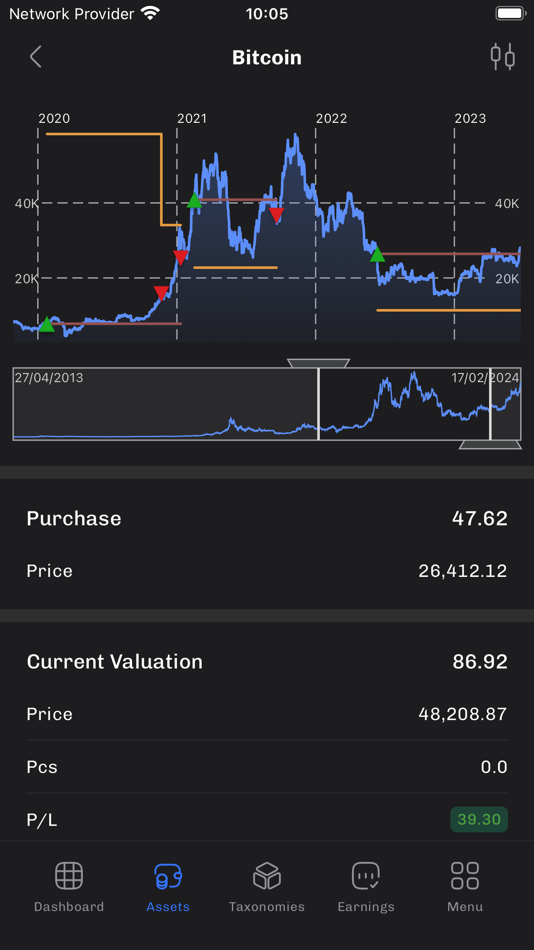Open the Dashboard tab
Viewport: 534px width, 950px height.
click(68, 887)
